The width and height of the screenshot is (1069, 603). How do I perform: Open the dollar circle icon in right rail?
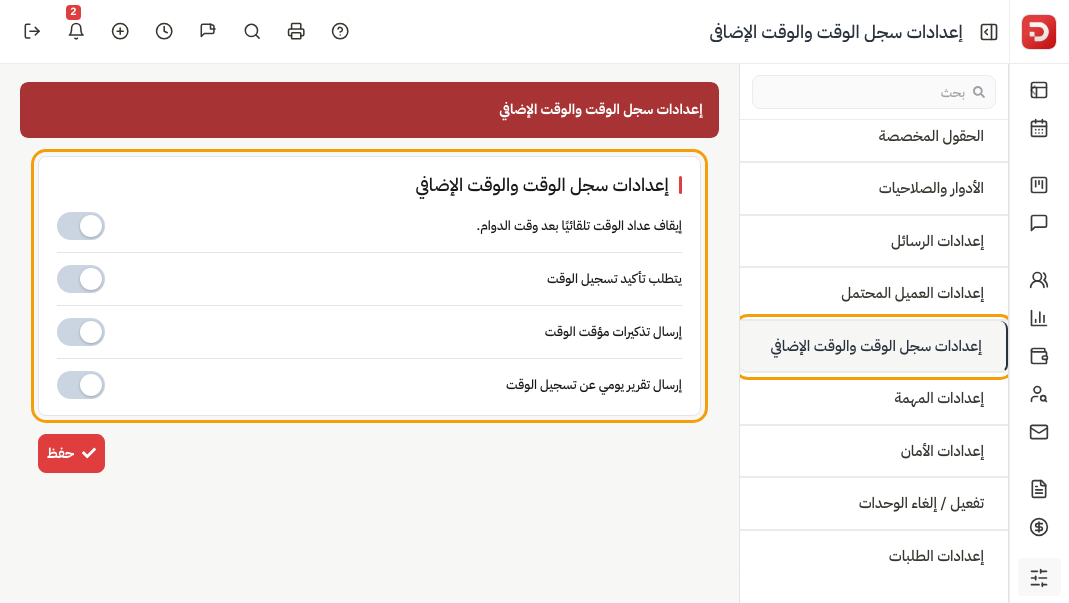point(1038,527)
